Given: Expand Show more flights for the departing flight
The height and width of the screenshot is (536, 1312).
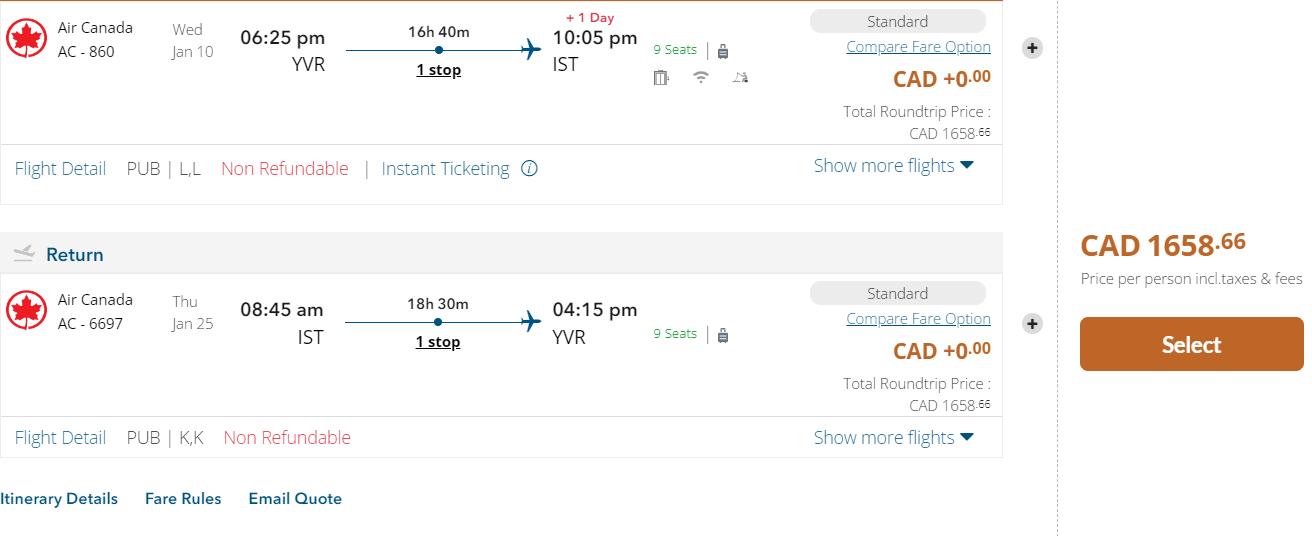Looking at the screenshot, I should point(893,166).
